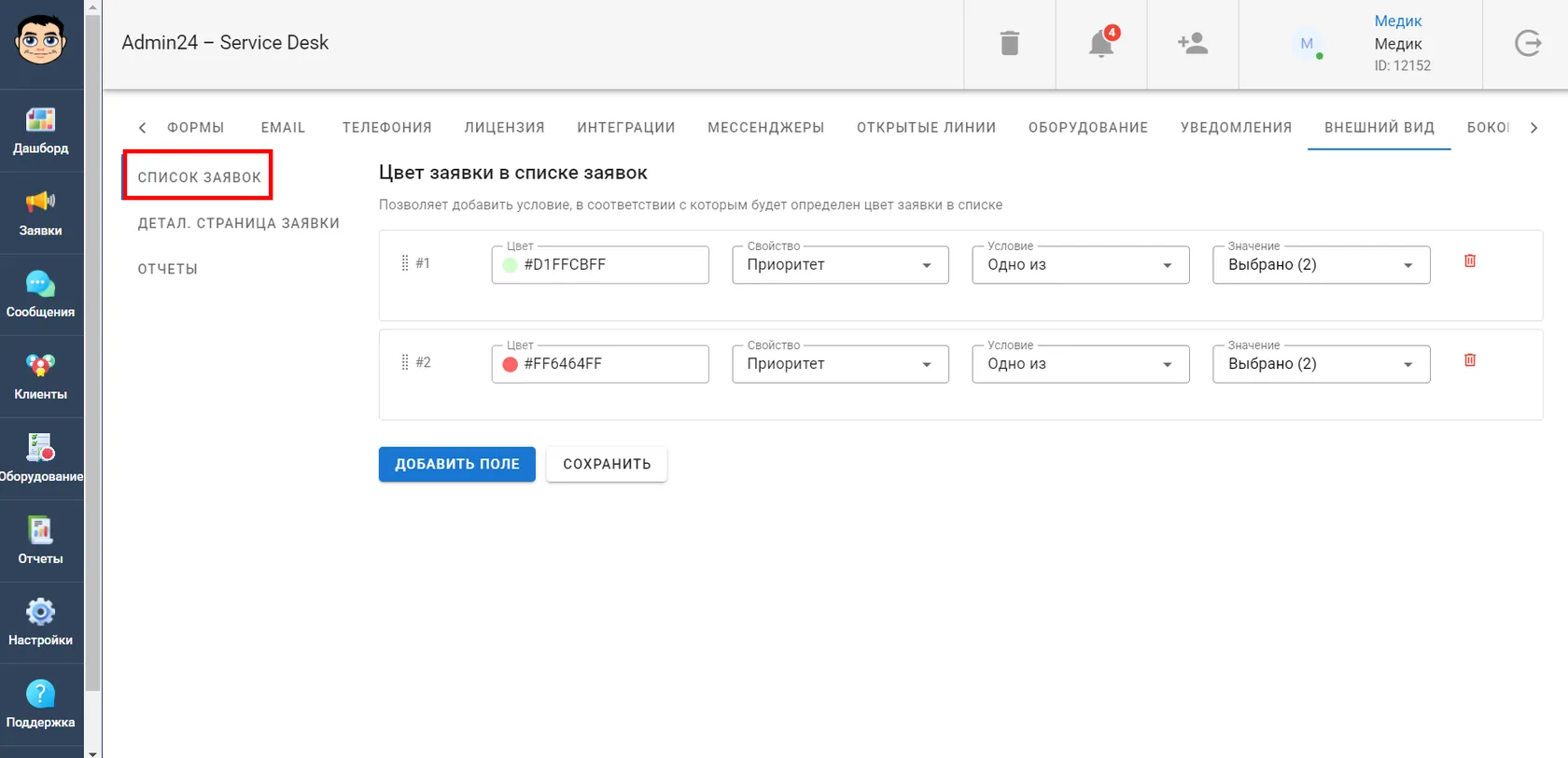Switch to the Мессенджеры tab
The width and height of the screenshot is (1568, 758).
[x=766, y=128]
